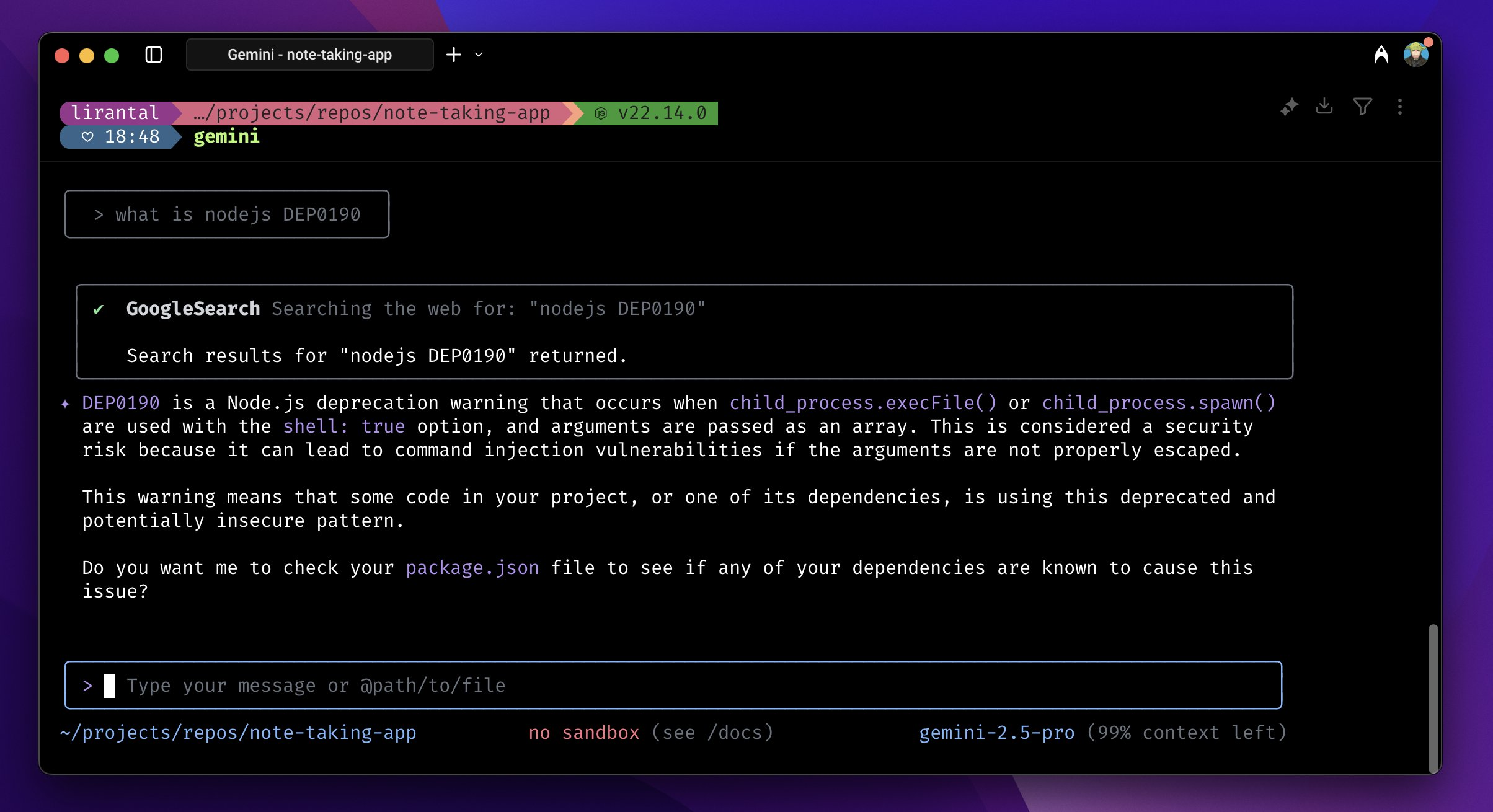Click the '99% context left' indicator
The width and height of the screenshot is (1493, 812).
click(x=1187, y=732)
